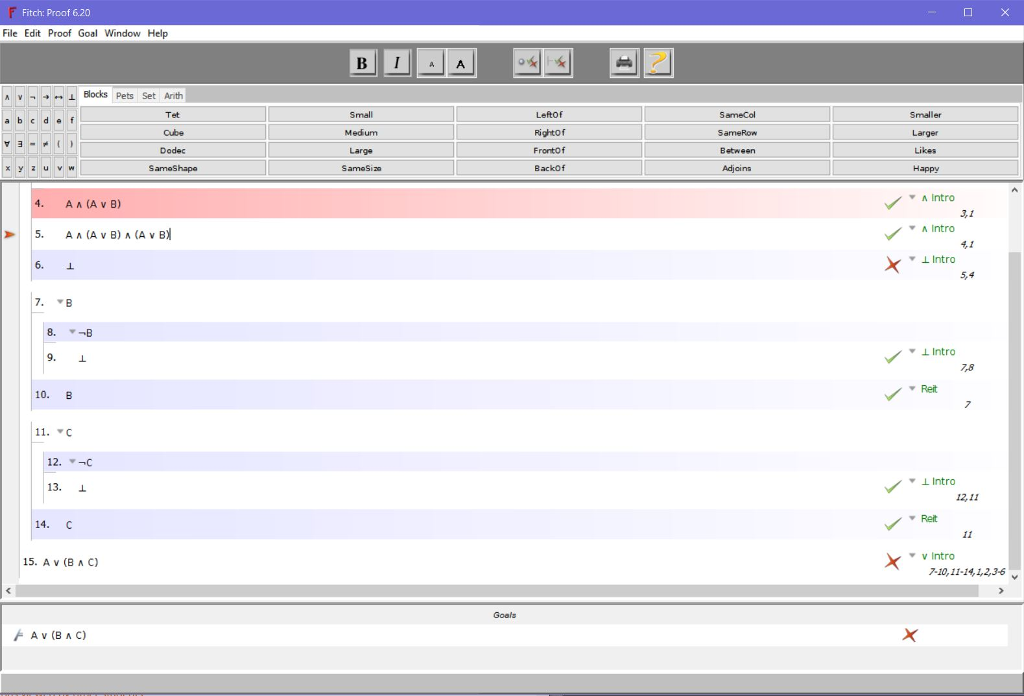Decrease font size with small A button
This screenshot has height=696, width=1024.
431,64
